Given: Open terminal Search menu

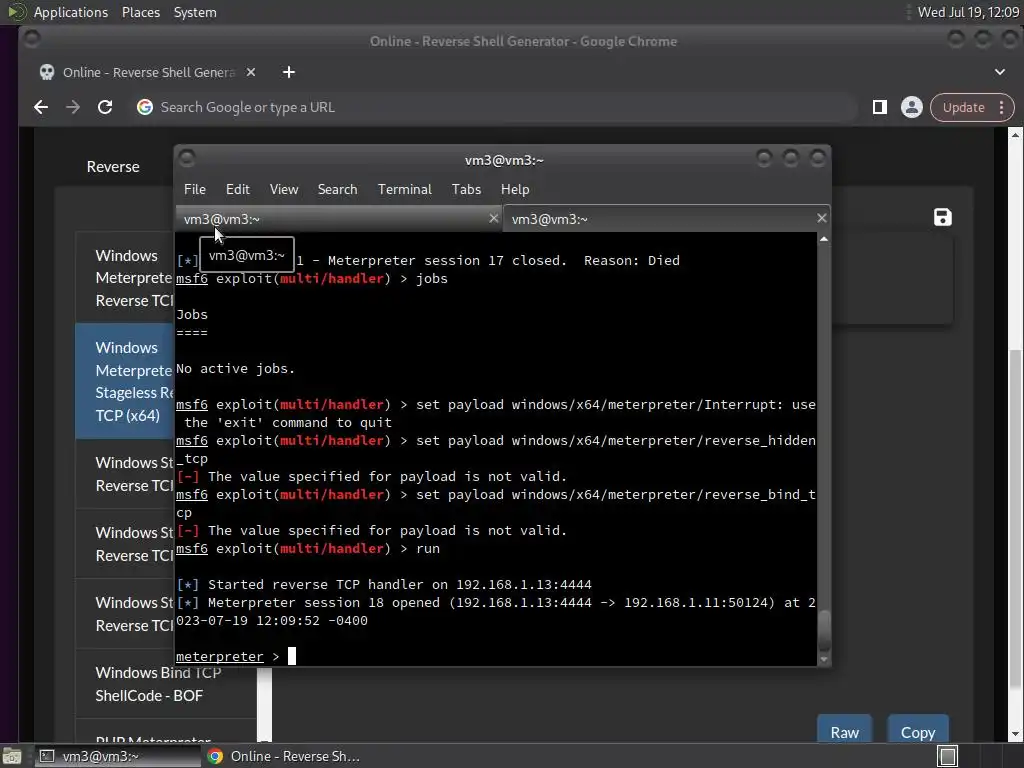Looking at the screenshot, I should 338,189.
